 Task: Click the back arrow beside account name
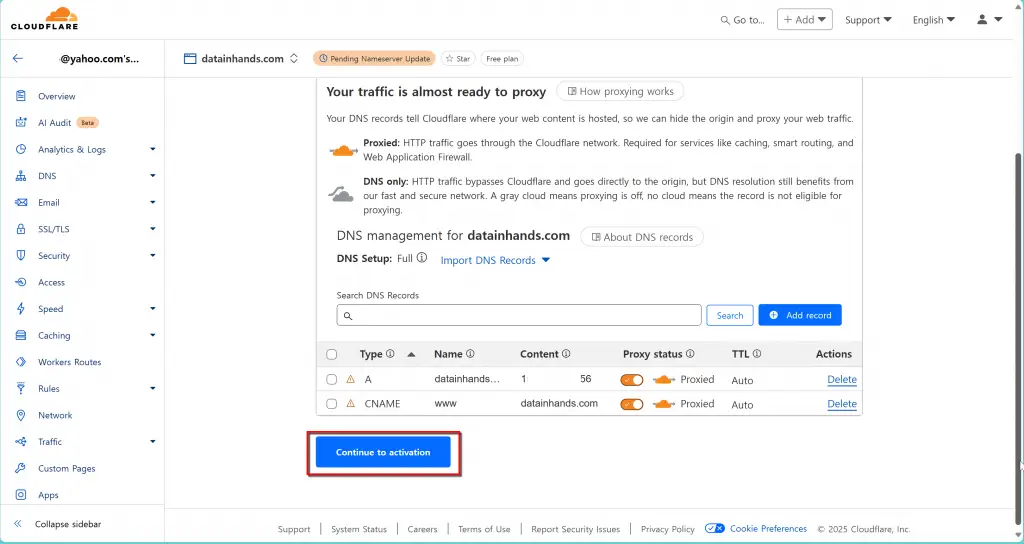click(17, 59)
